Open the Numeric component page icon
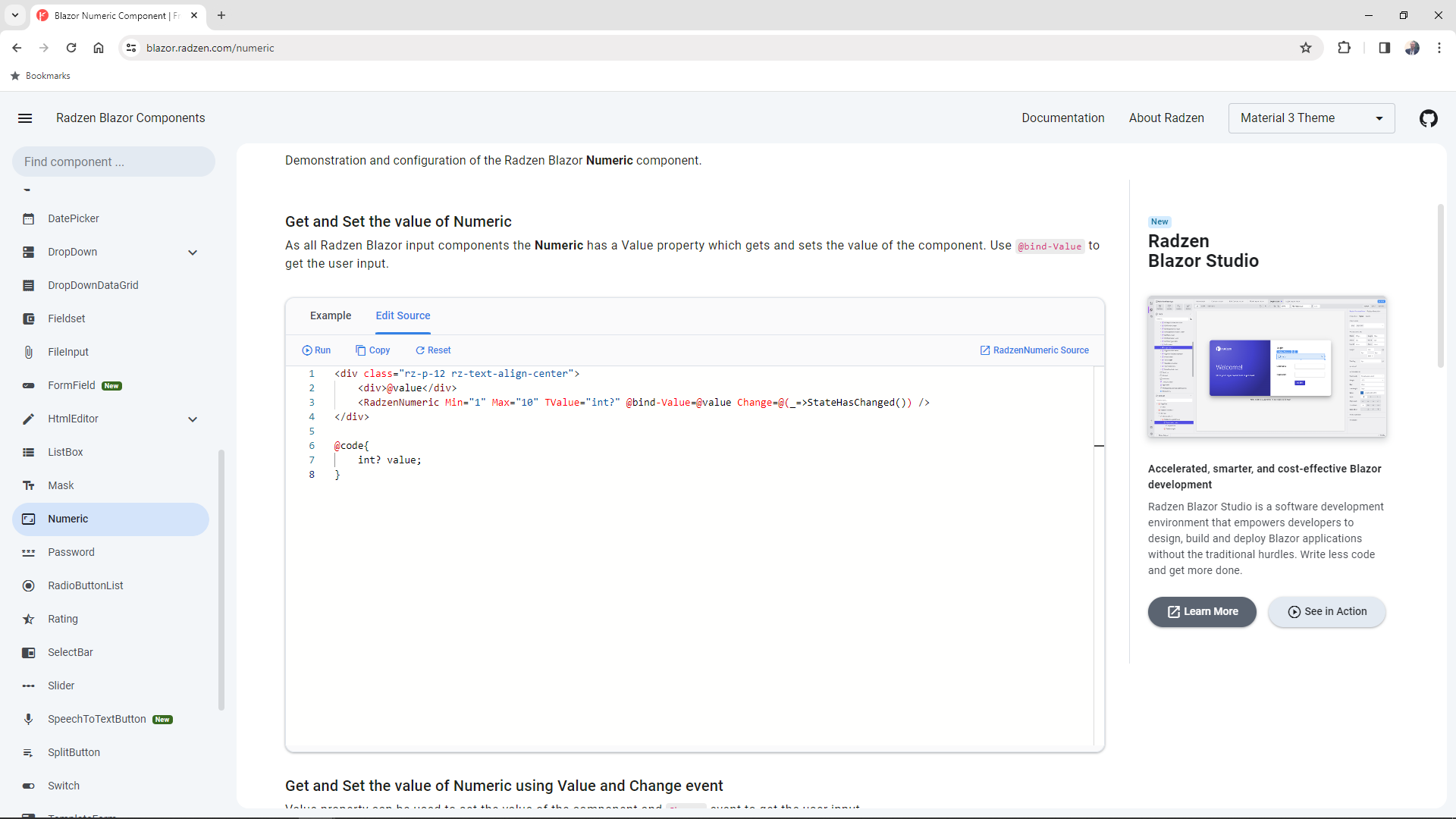The image size is (1456, 819). [x=28, y=519]
